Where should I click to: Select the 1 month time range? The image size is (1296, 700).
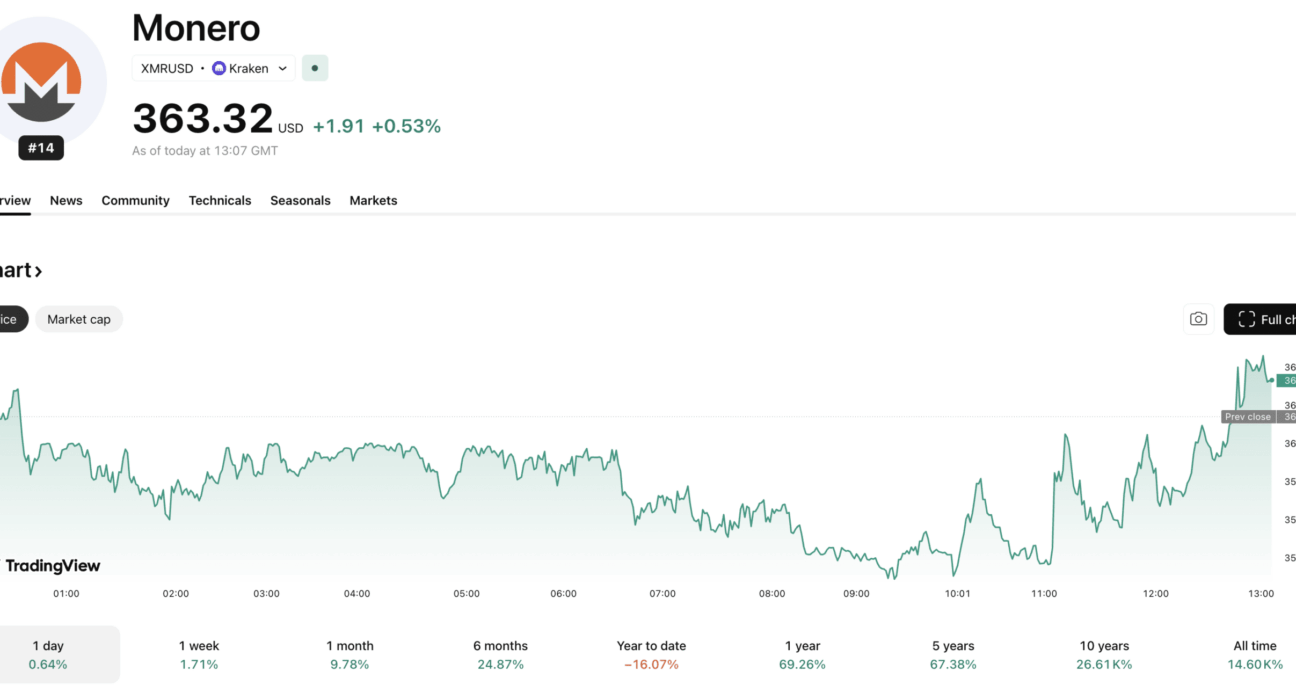click(350, 655)
